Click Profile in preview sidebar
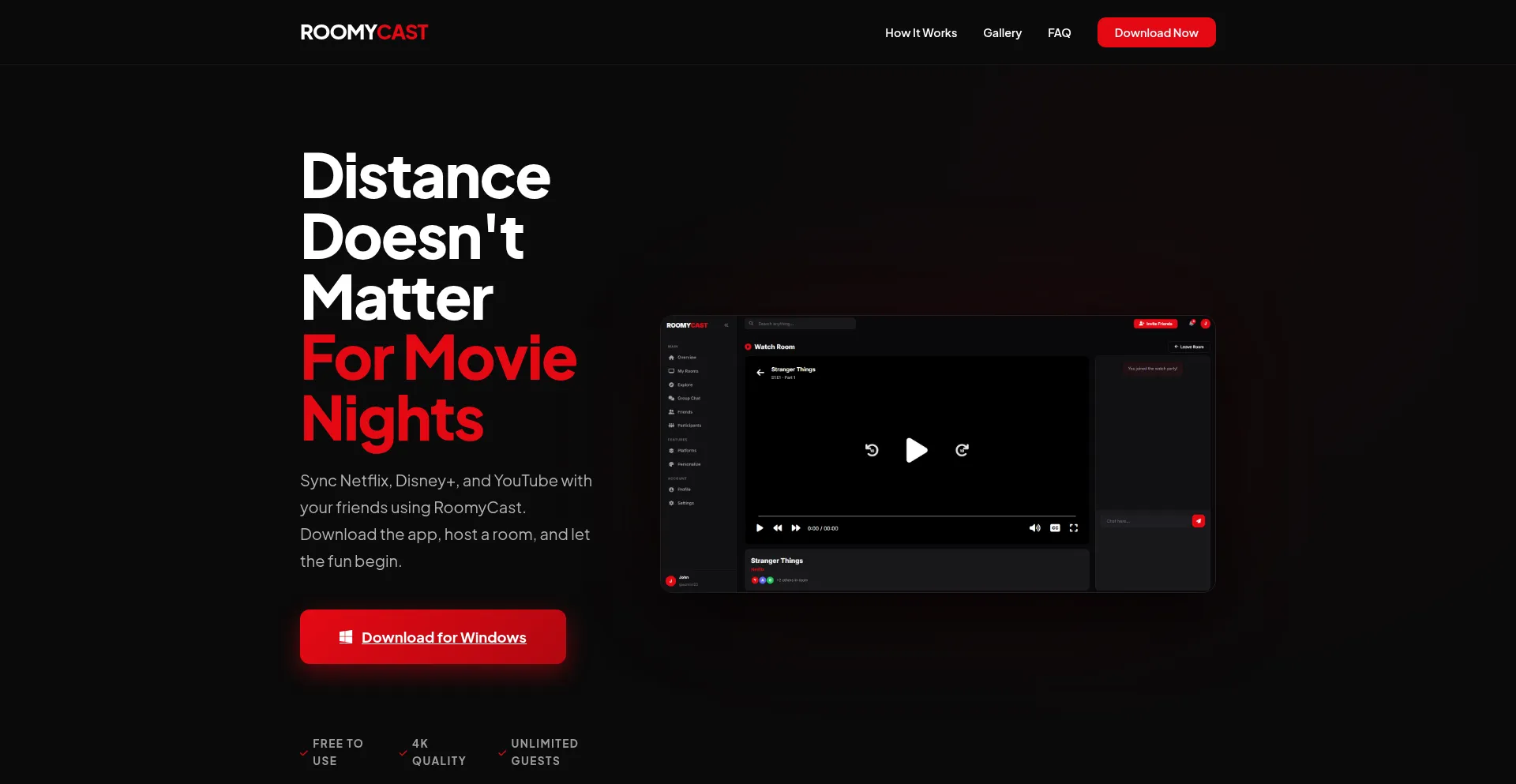This screenshot has height=784, width=1516. click(680, 490)
